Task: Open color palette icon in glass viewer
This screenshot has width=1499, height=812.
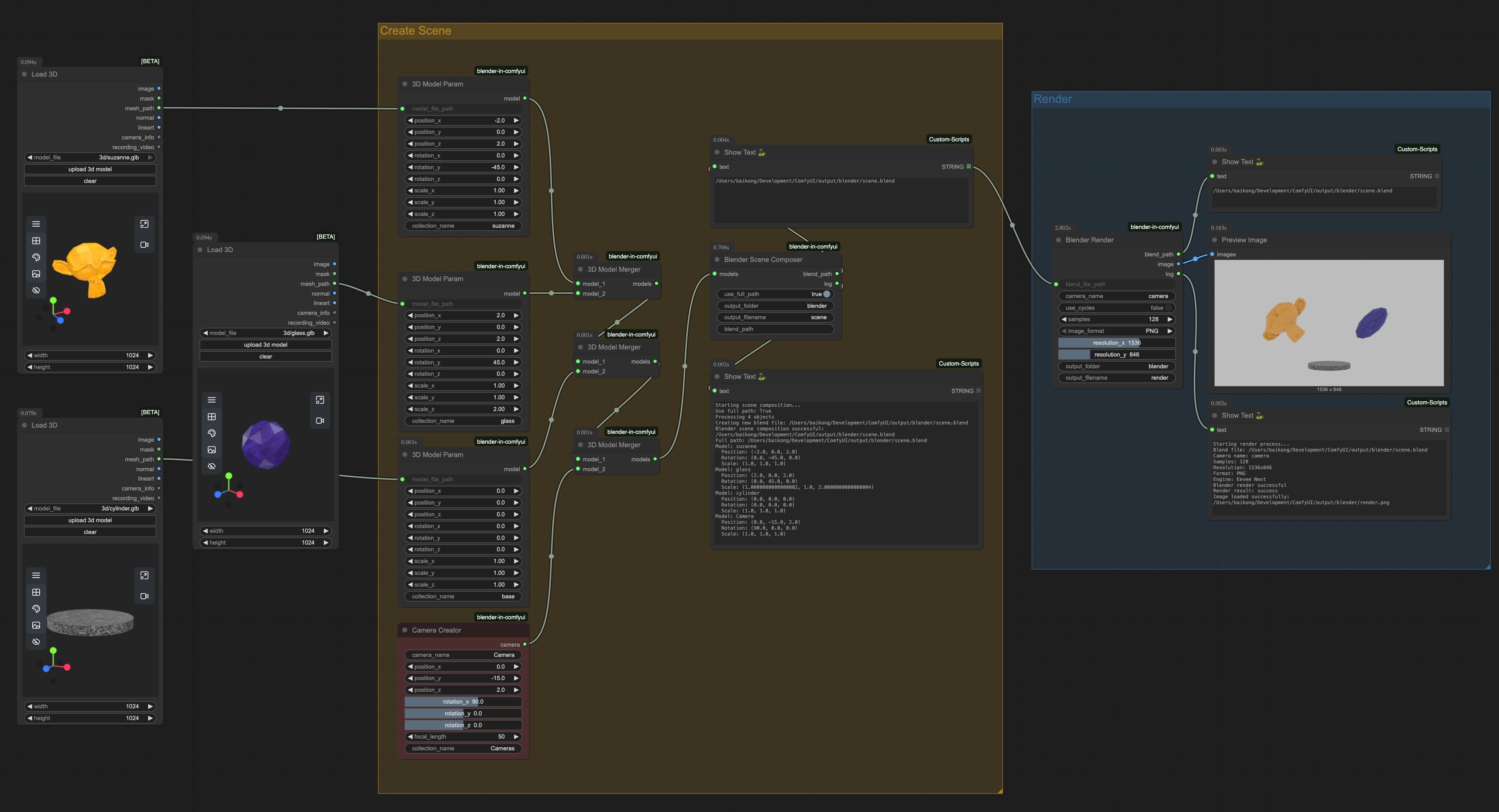Action: pyautogui.click(x=212, y=433)
